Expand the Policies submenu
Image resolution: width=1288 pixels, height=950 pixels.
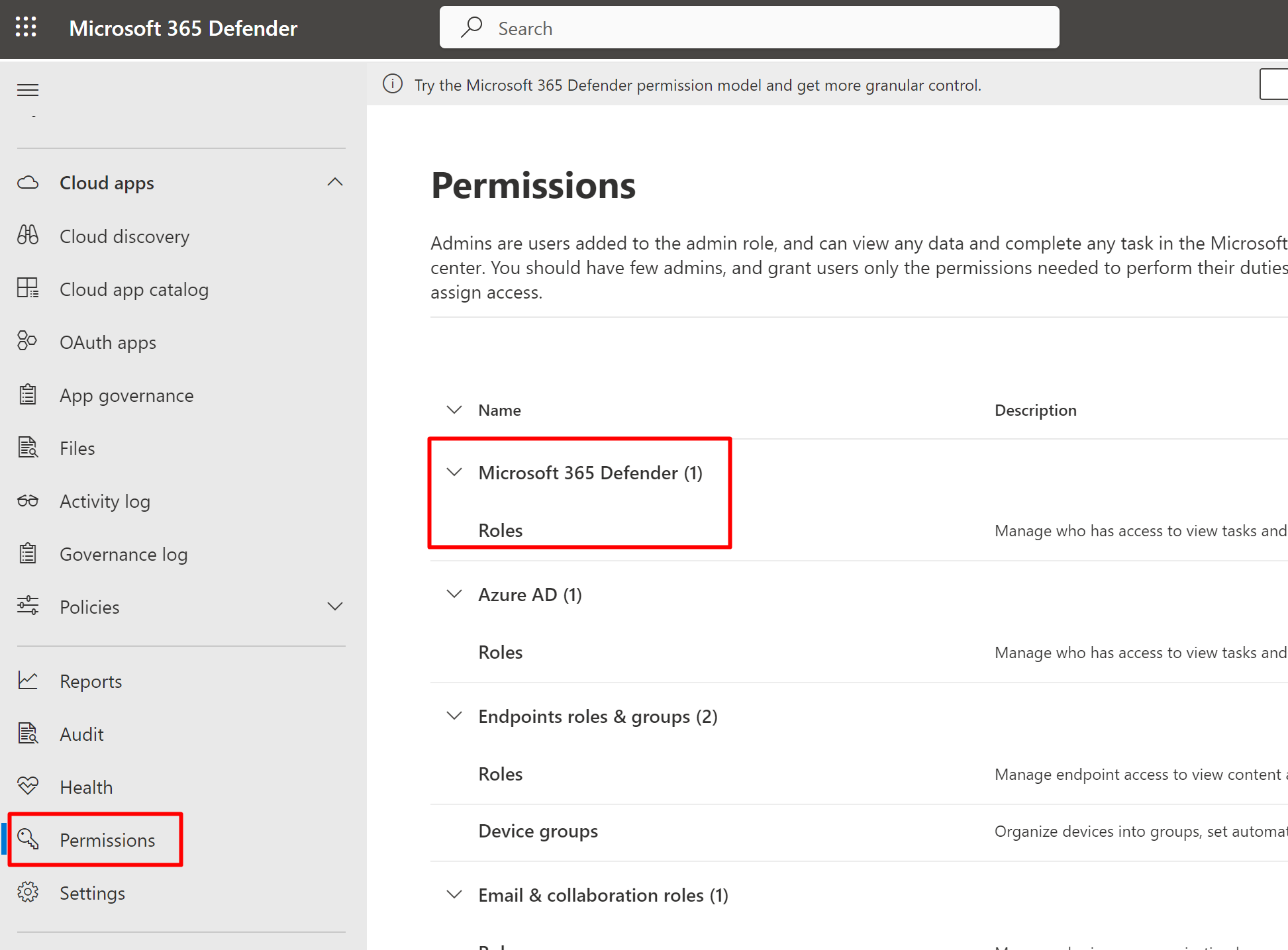coord(335,606)
